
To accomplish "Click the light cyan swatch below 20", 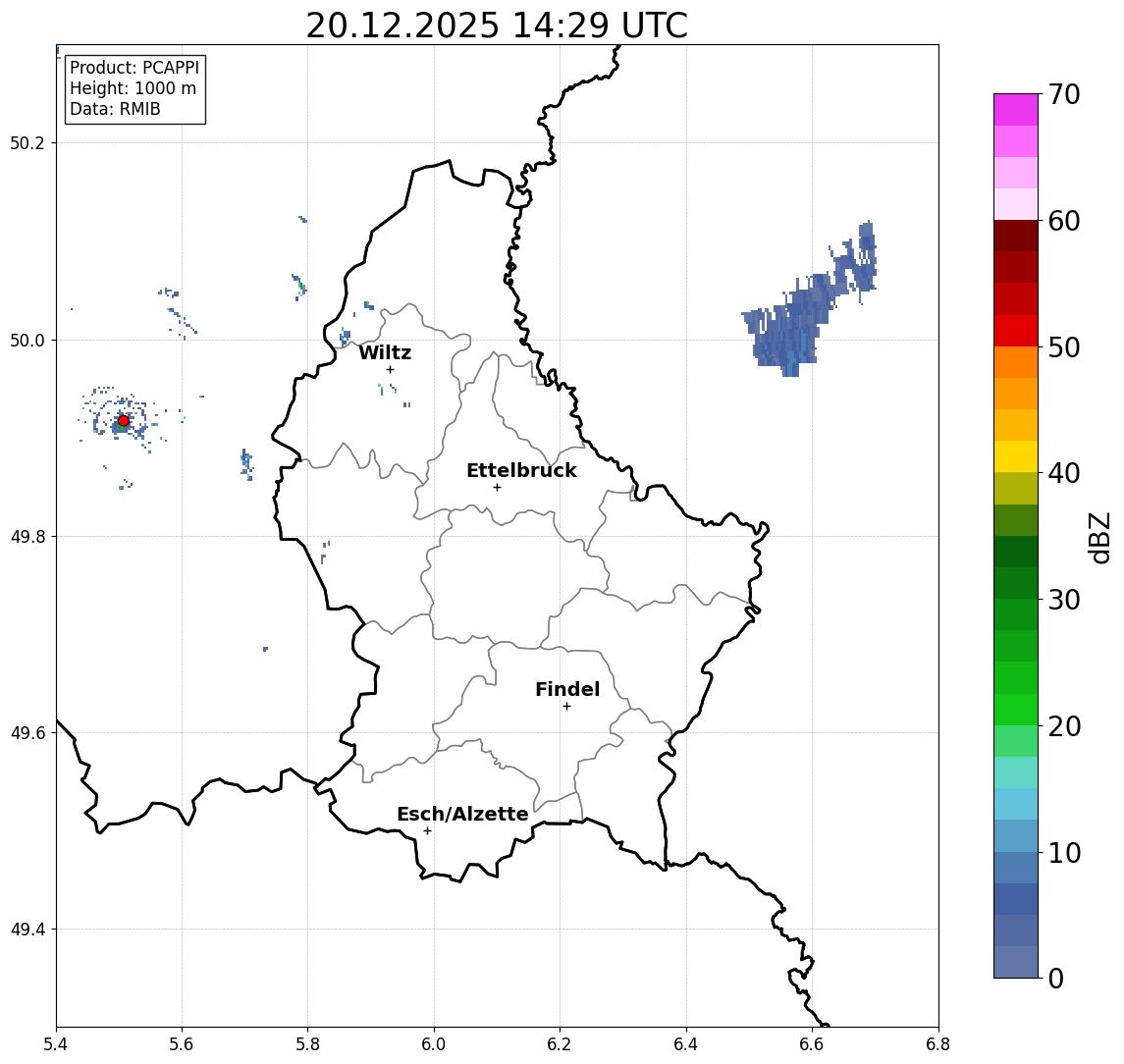I will (x=1016, y=772).
